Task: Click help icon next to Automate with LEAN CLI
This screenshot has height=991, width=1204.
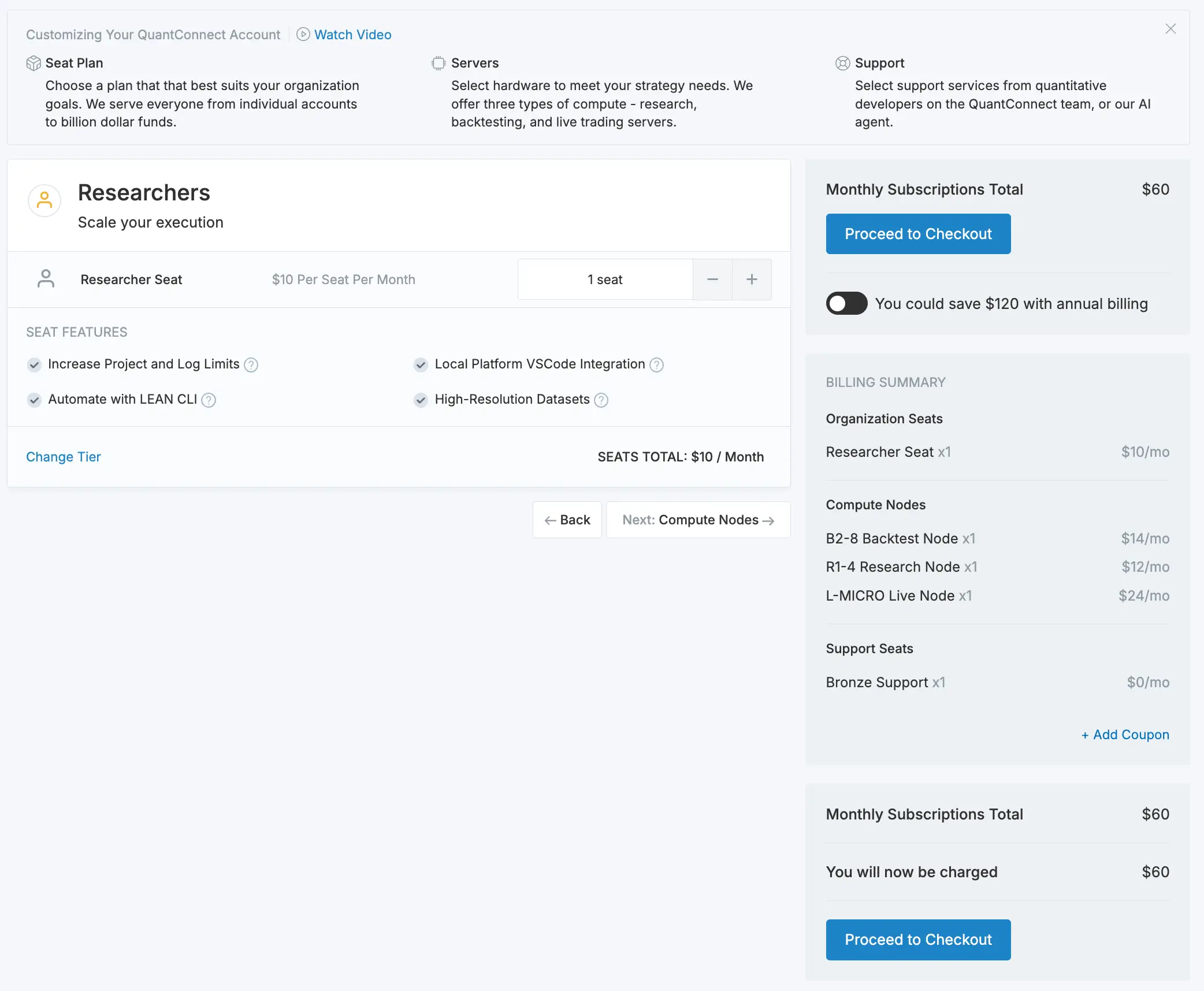Action: coord(209,400)
